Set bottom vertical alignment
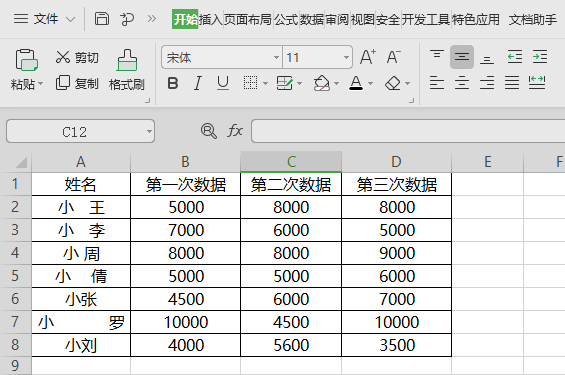The image size is (565, 375). (x=487, y=60)
